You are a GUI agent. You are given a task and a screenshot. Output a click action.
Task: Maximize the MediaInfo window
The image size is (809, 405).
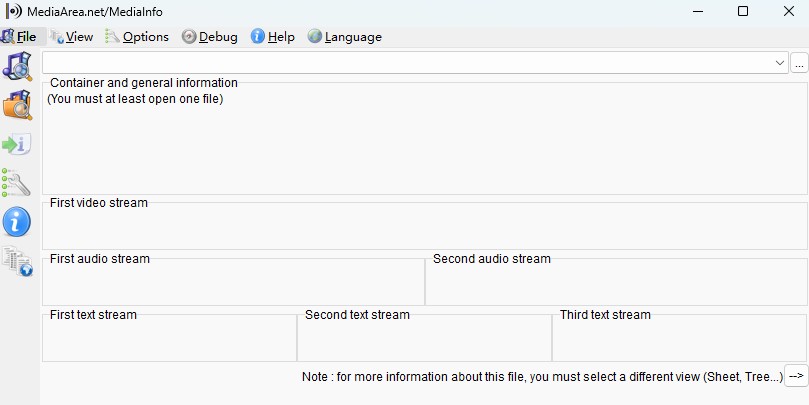coord(742,11)
